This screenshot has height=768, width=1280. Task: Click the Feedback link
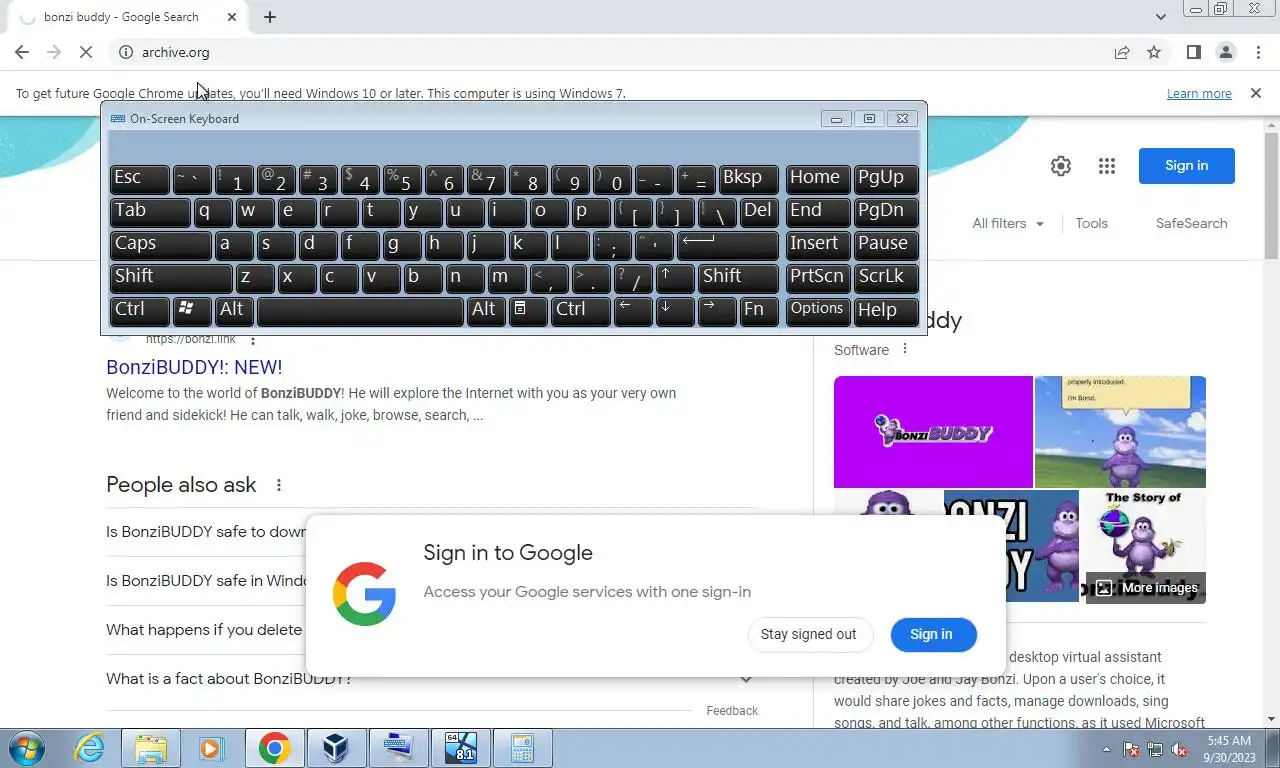pyautogui.click(x=732, y=711)
